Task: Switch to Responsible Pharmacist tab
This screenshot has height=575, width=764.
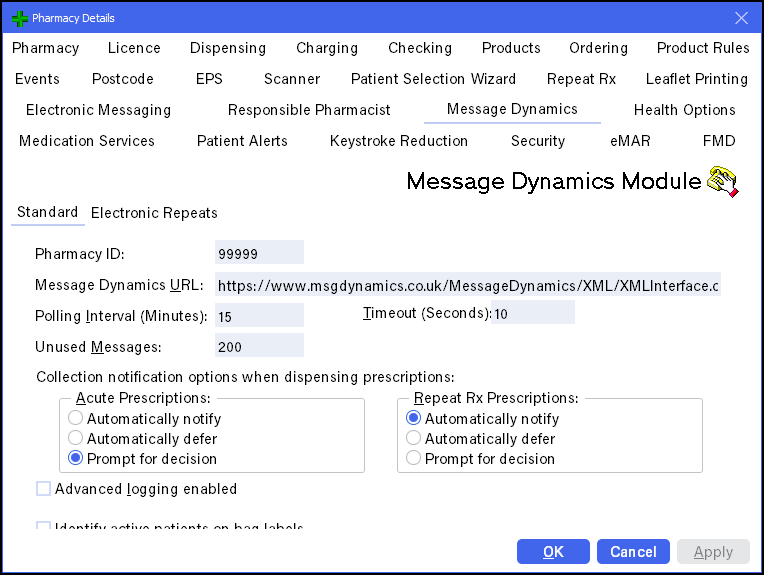Action: click(309, 110)
